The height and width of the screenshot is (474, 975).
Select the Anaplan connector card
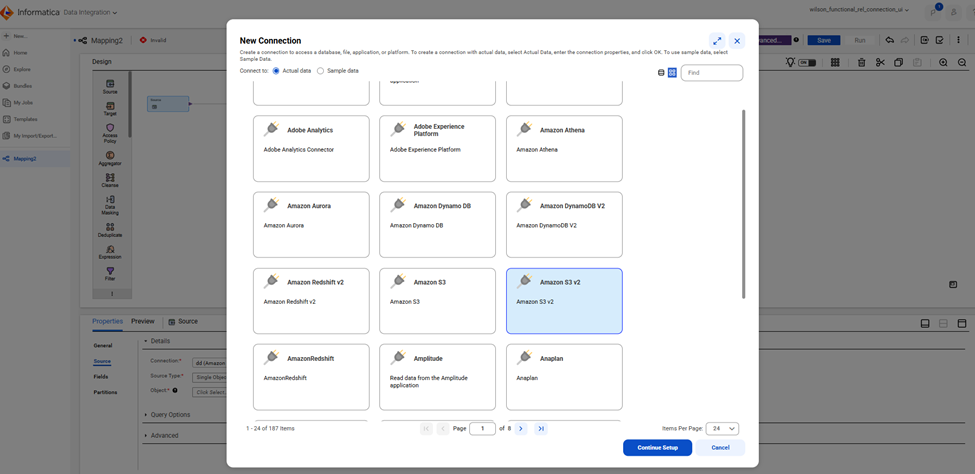[564, 377]
